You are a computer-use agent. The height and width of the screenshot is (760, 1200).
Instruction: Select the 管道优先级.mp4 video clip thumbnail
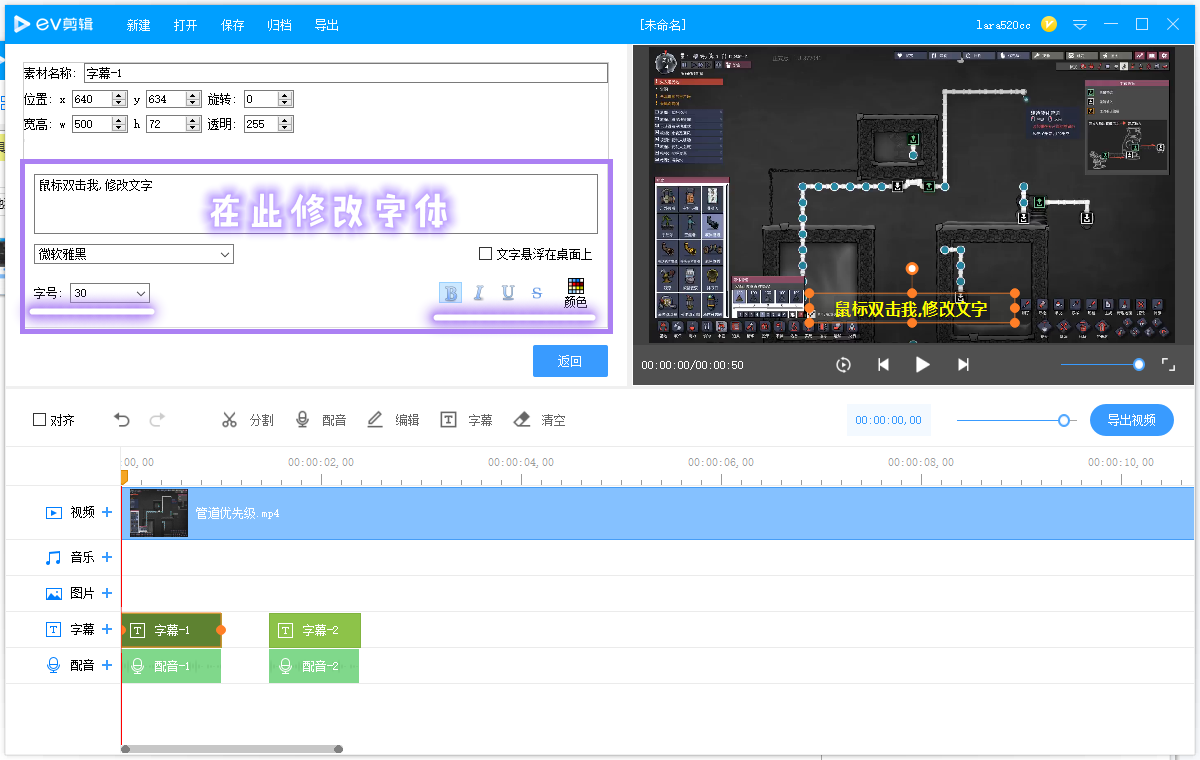pyautogui.click(x=159, y=513)
